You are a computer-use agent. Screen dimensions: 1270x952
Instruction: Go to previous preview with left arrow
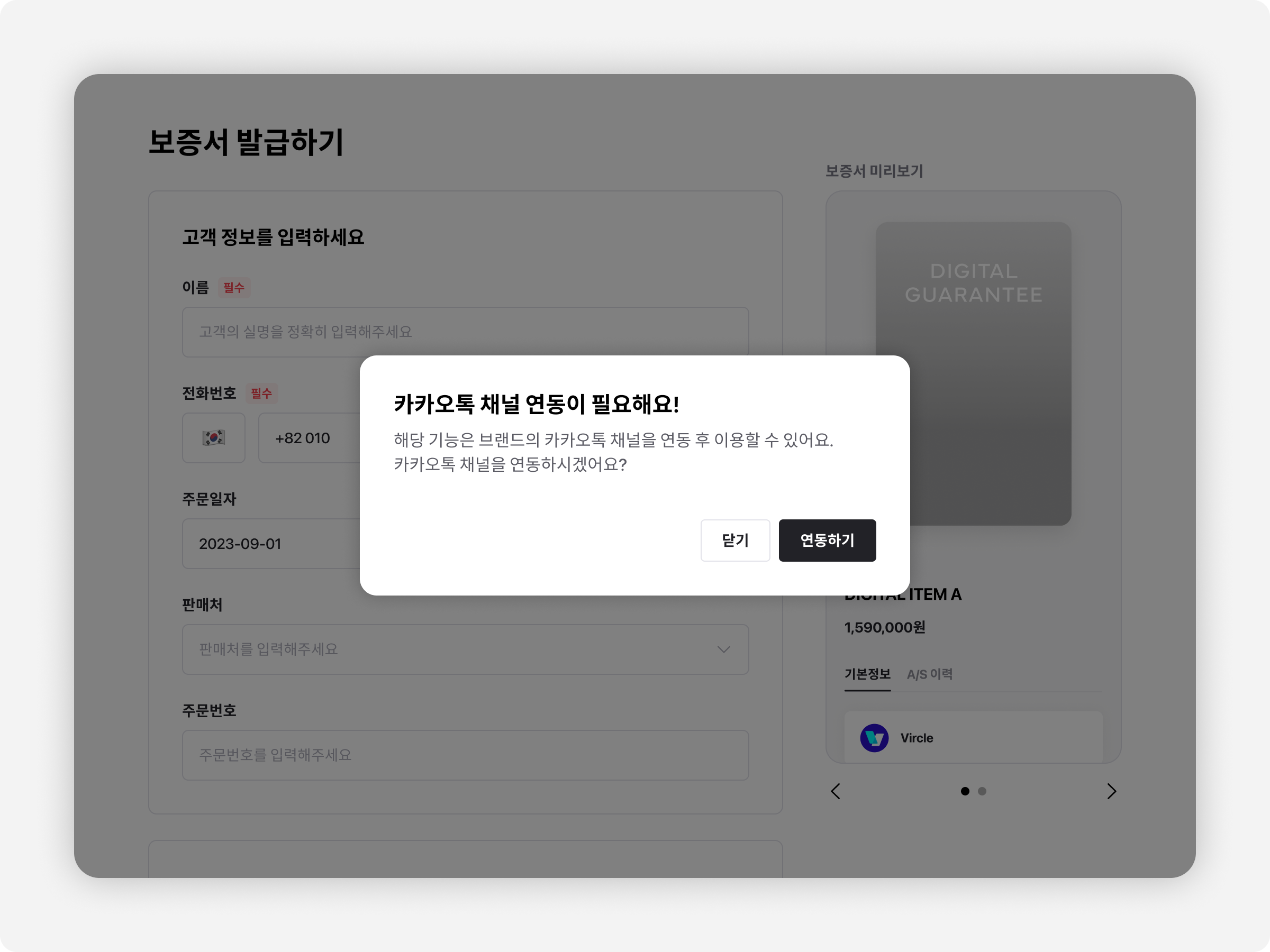pyautogui.click(x=836, y=791)
